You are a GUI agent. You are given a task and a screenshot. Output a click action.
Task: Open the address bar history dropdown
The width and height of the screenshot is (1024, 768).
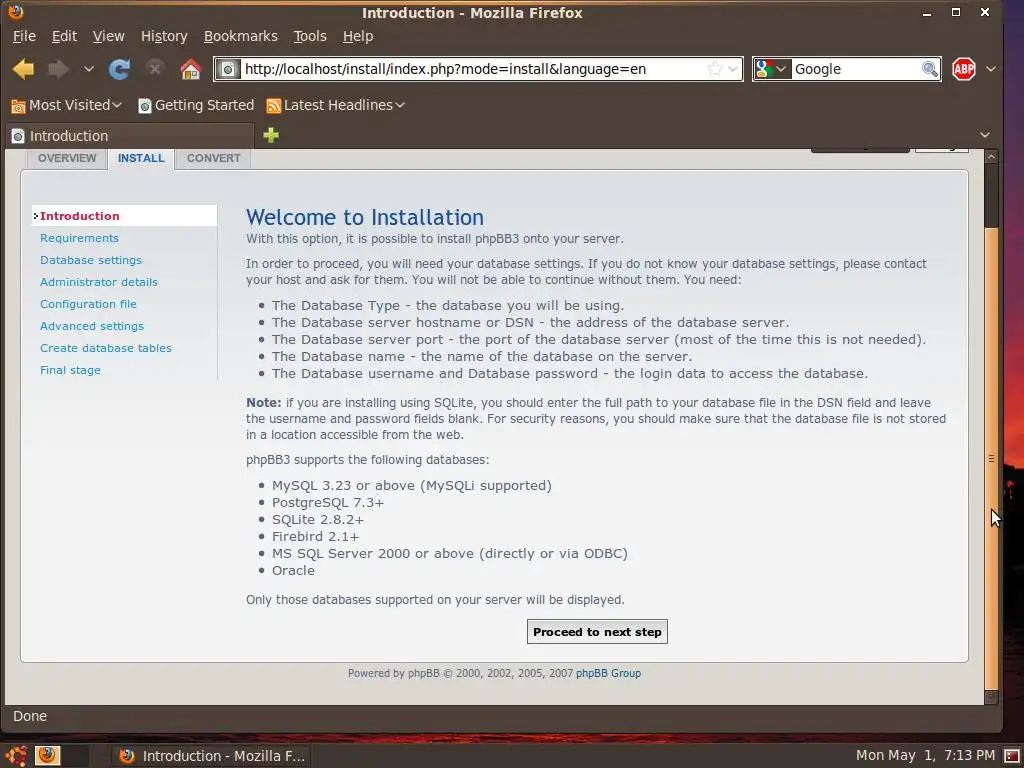(733, 69)
